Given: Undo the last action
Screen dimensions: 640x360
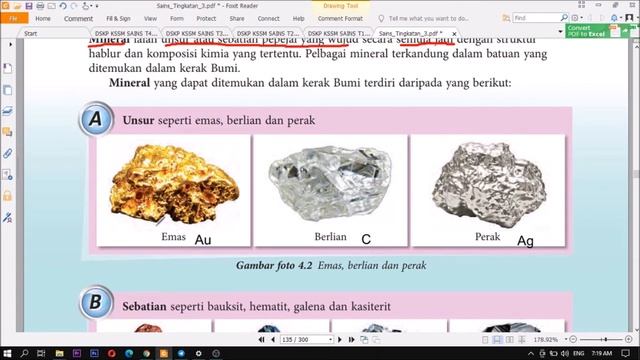Looking at the screenshot, I should 63,6.
